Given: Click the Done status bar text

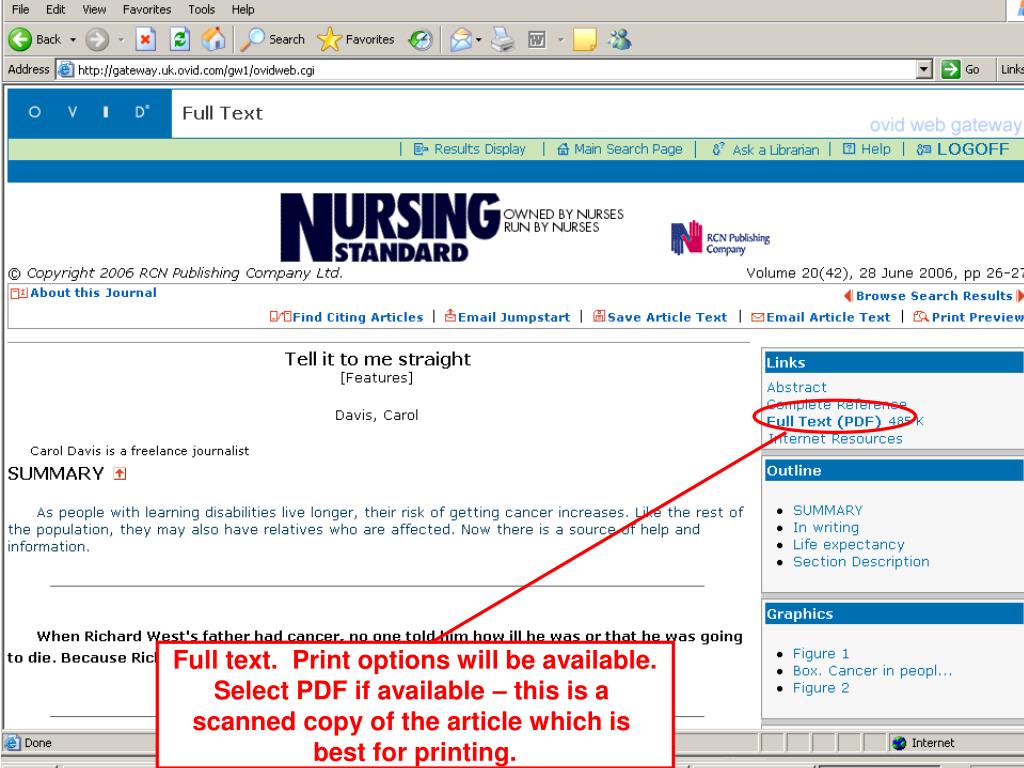Looking at the screenshot, I should (38, 743).
